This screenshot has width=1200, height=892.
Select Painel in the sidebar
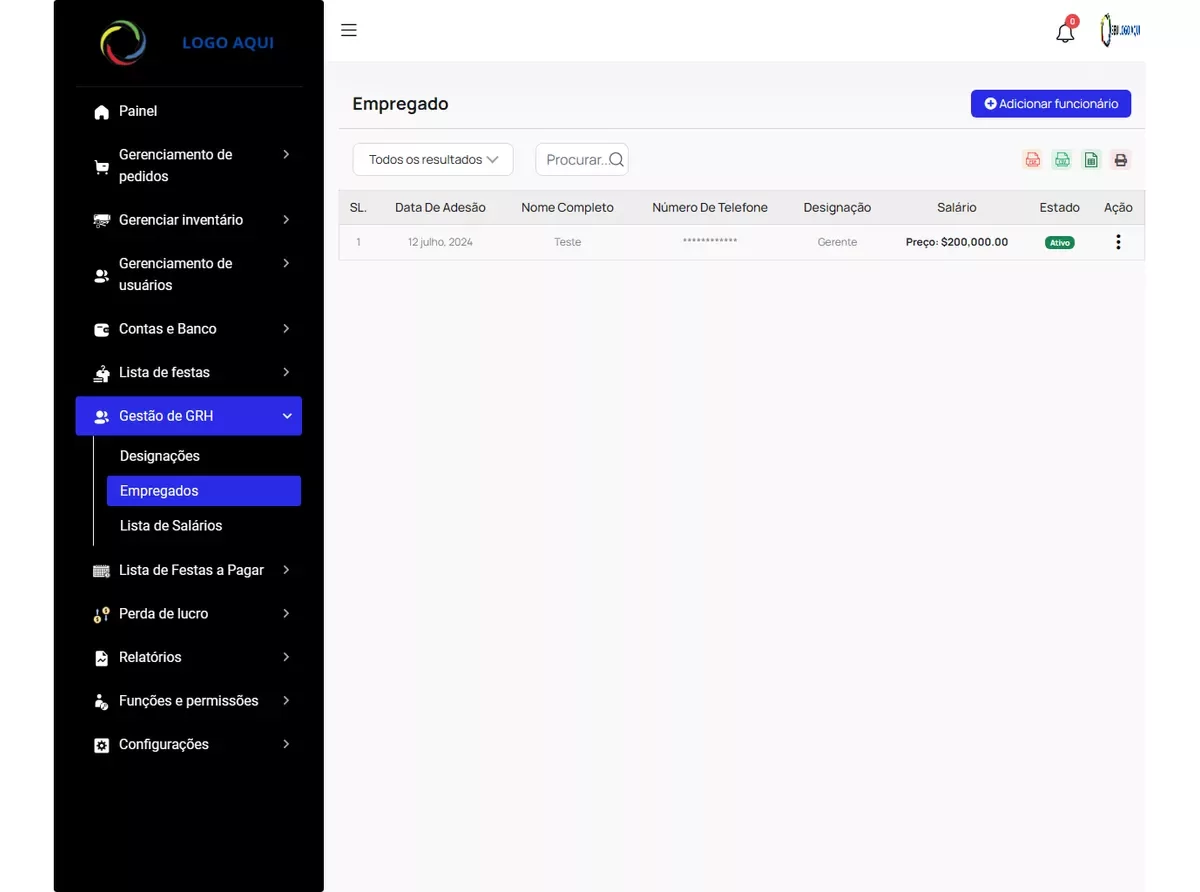[x=138, y=111]
